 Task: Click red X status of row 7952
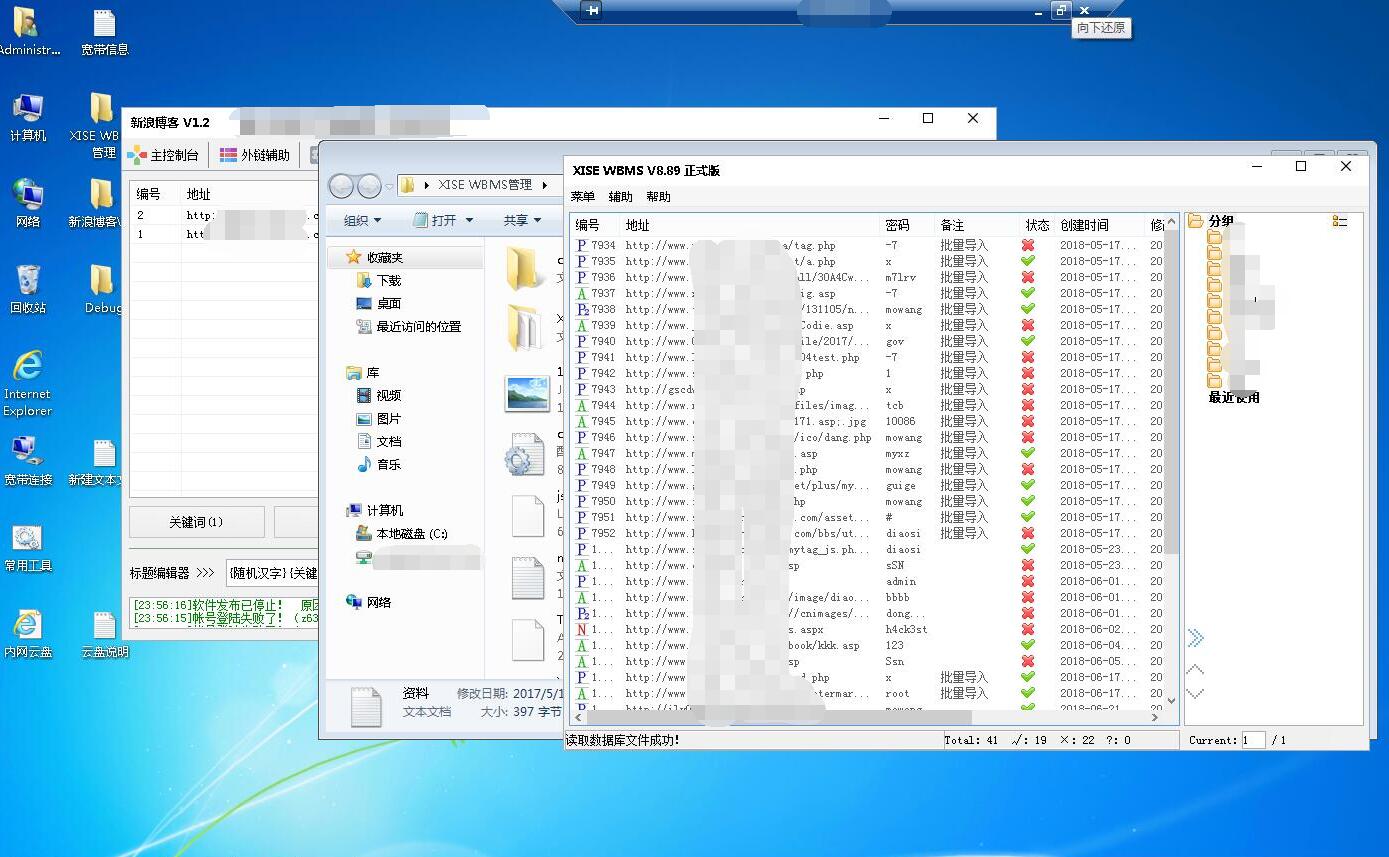click(x=1027, y=533)
